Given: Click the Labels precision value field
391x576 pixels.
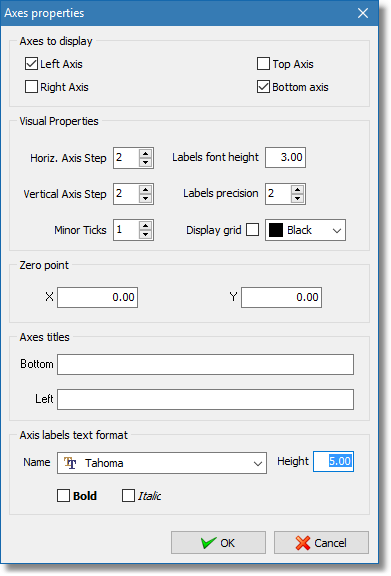Looking at the screenshot, I should [278, 194].
